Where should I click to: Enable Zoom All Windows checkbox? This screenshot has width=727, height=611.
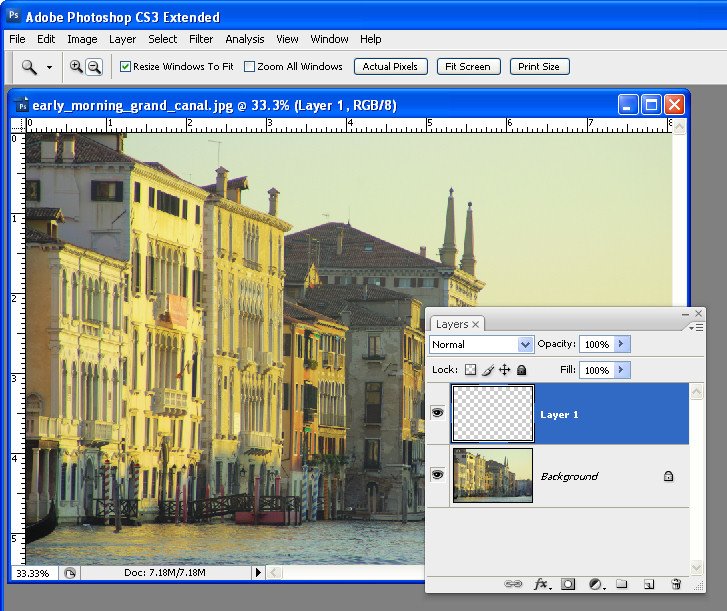click(249, 67)
